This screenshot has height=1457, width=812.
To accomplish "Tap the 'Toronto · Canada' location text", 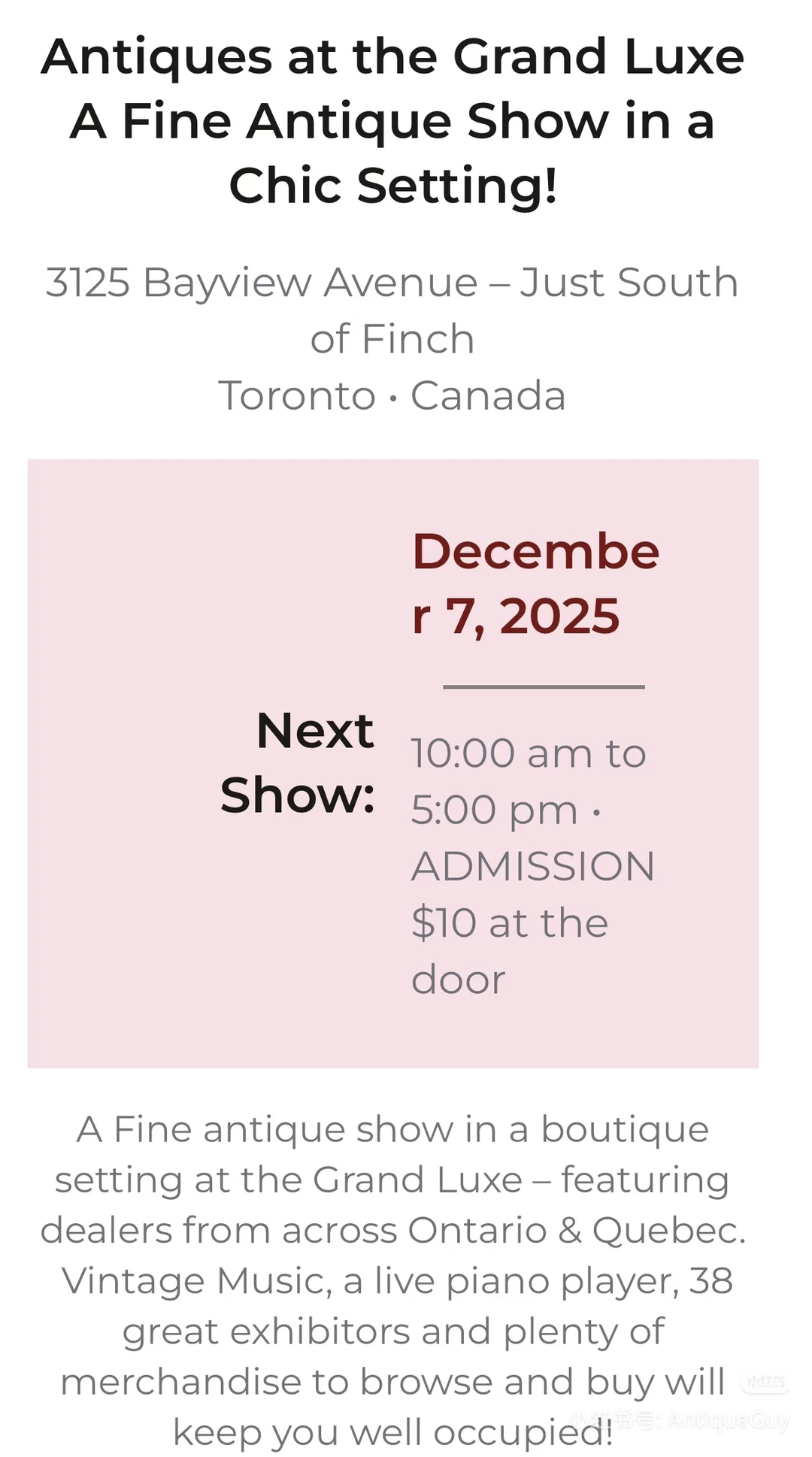I will click(392, 396).
